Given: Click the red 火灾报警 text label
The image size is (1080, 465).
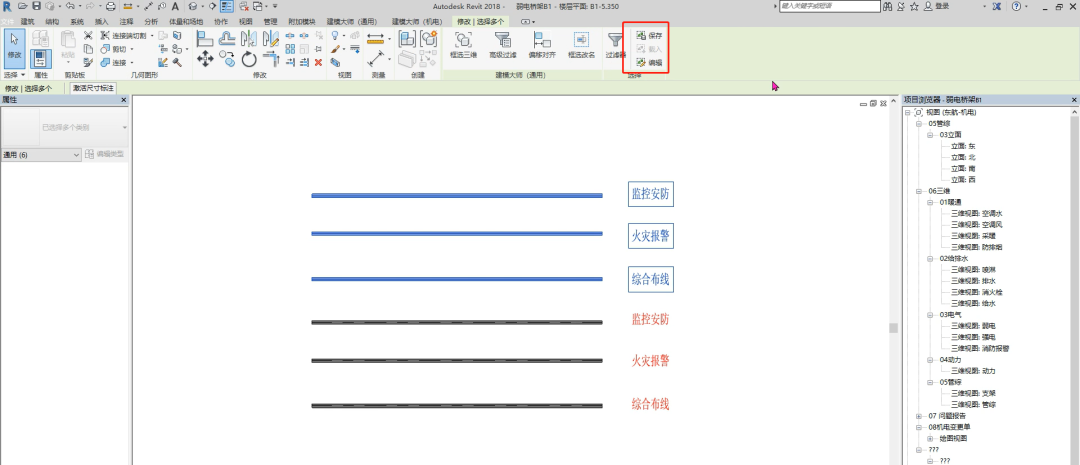Looking at the screenshot, I should [x=651, y=361].
